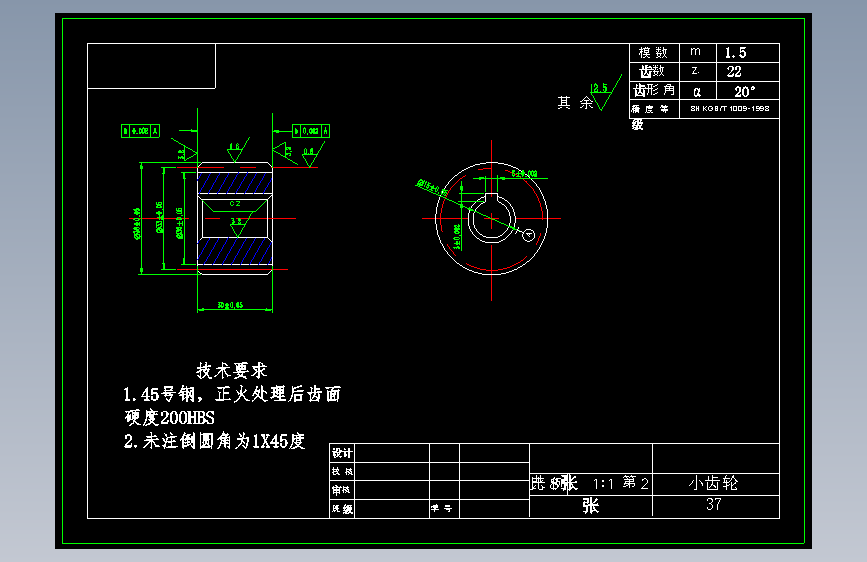Select the "技术要求" heading text
This screenshot has height=562, width=867.
pos(232,370)
